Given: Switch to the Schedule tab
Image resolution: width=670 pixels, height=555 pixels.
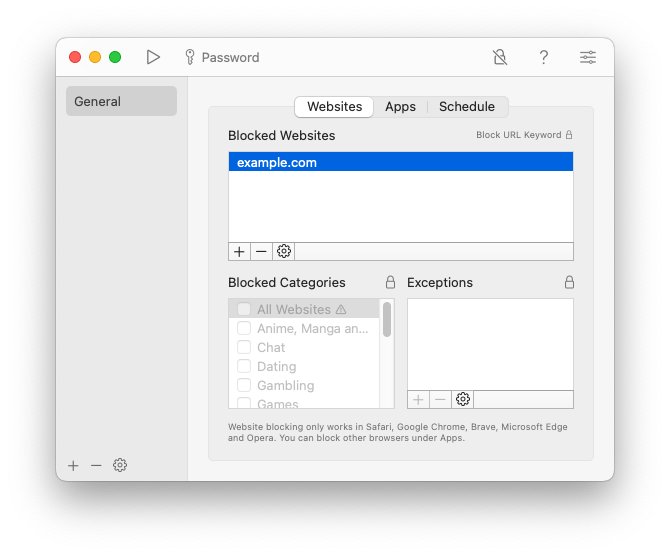Looking at the screenshot, I should (x=467, y=107).
